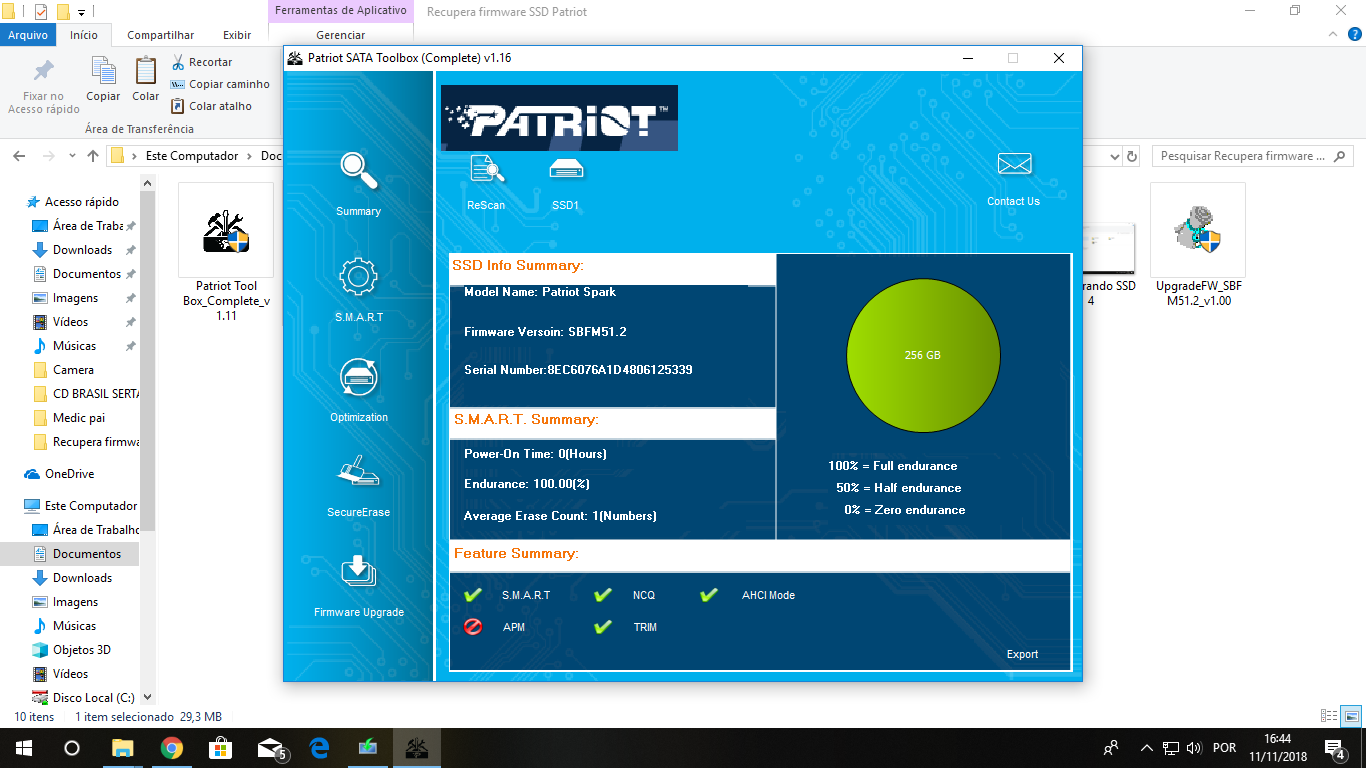Viewport: 1366px width, 768px height.
Task: Click the Copiar button in ribbon
Action: (x=103, y=79)
